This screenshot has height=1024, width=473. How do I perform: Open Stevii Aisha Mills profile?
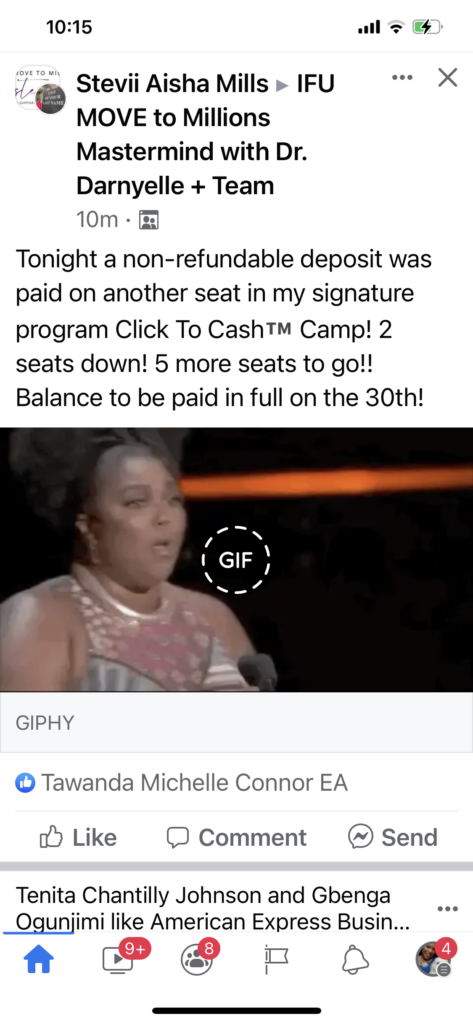(172, 84)
